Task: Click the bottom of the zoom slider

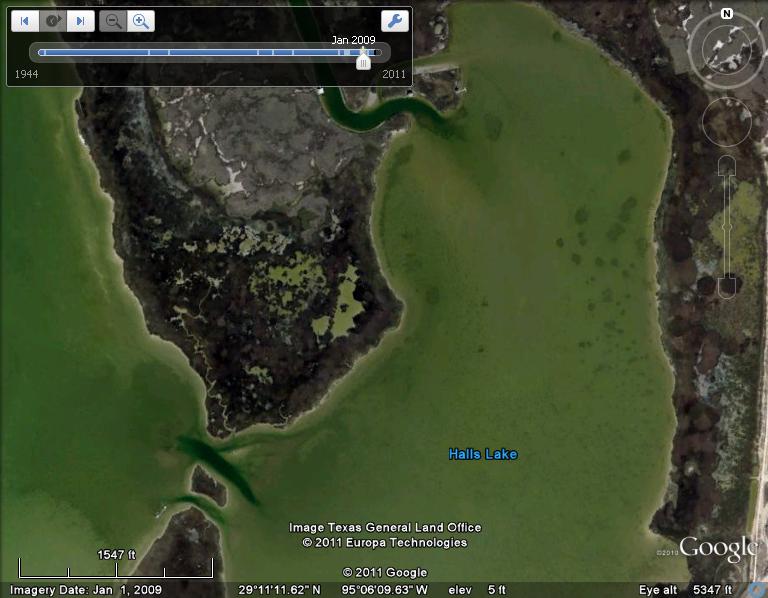Action: click(x=727, y=287)
